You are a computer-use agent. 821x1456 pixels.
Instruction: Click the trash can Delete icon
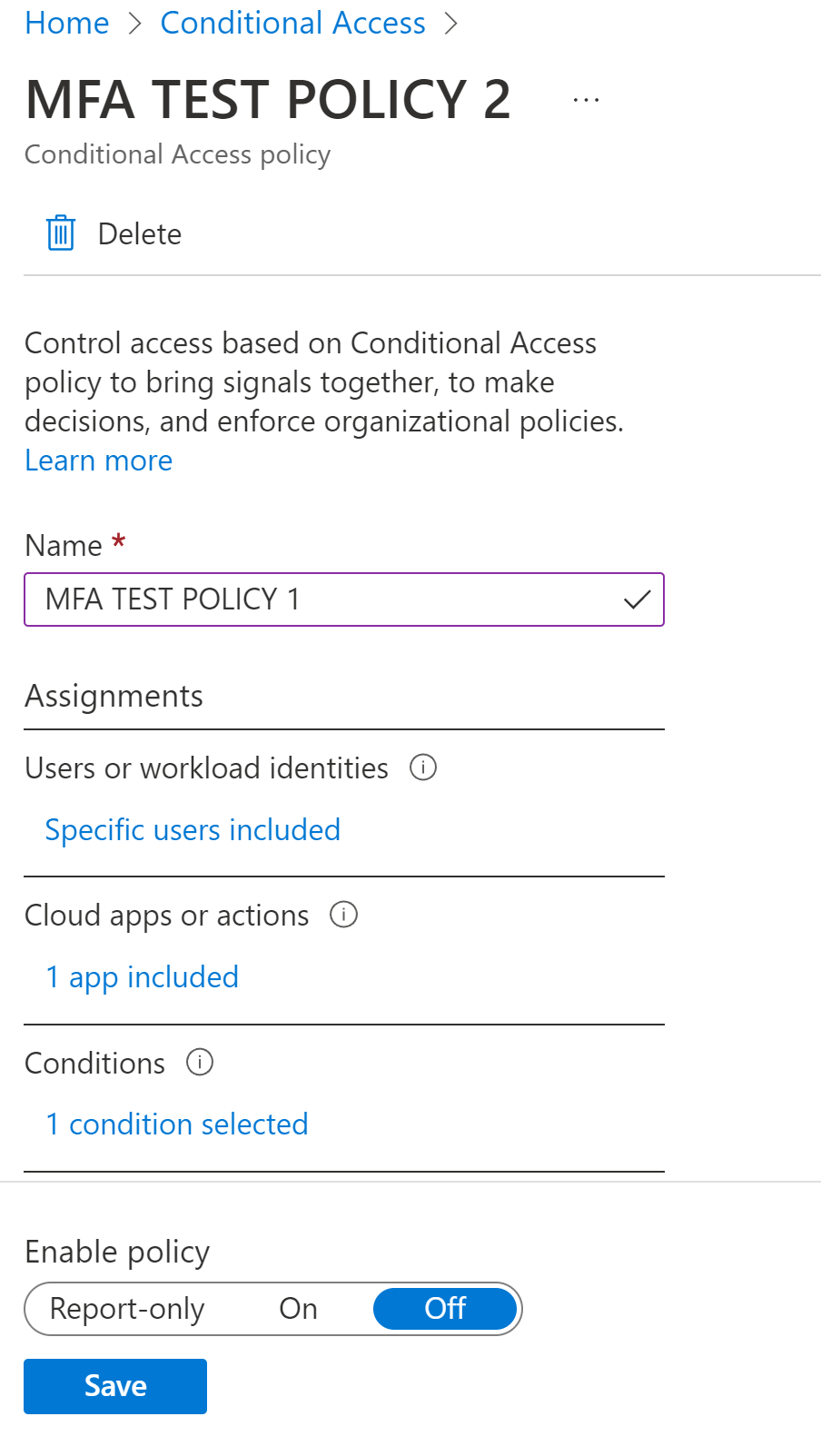61,233
